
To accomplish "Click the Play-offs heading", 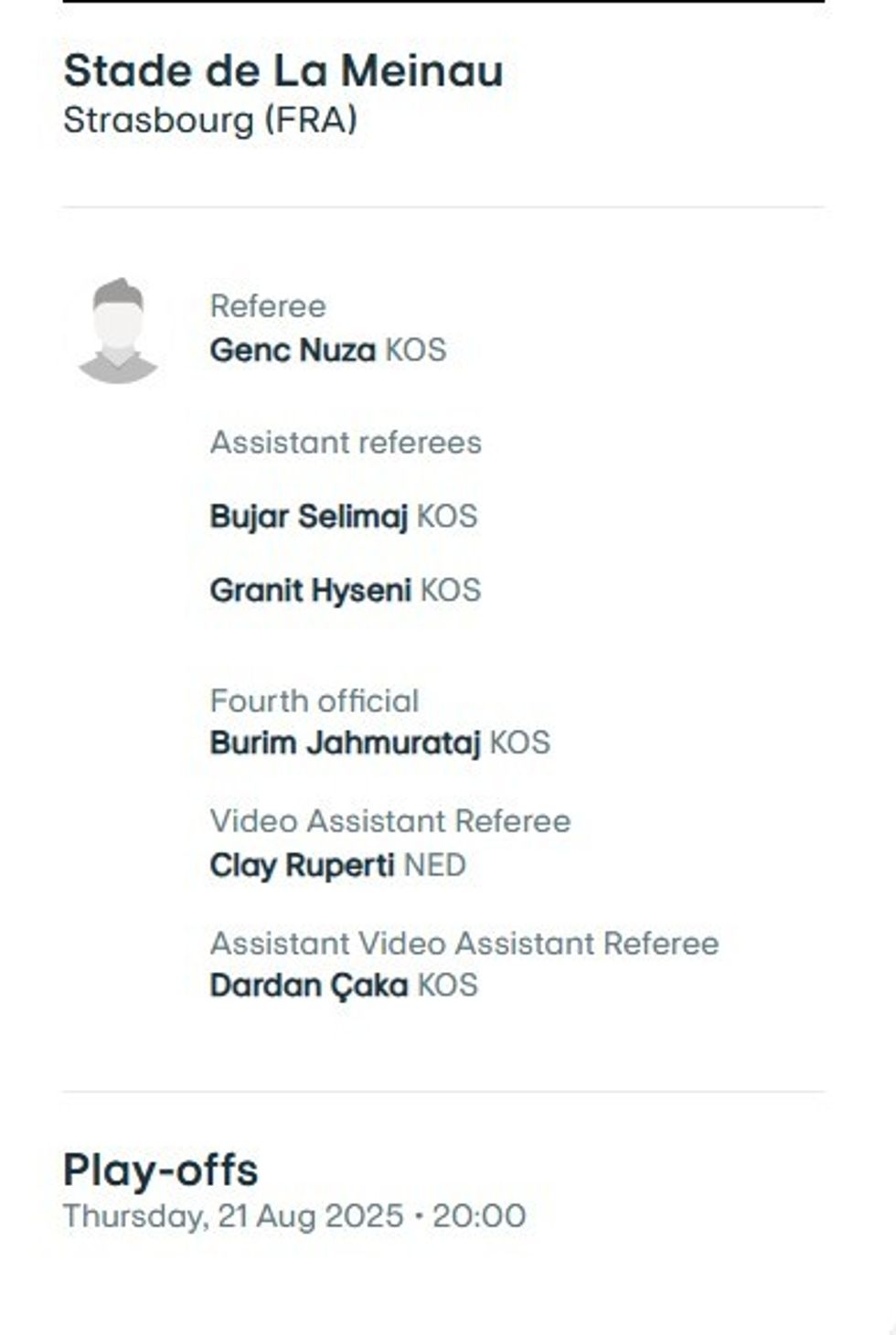I will (x=161, y=1169).
